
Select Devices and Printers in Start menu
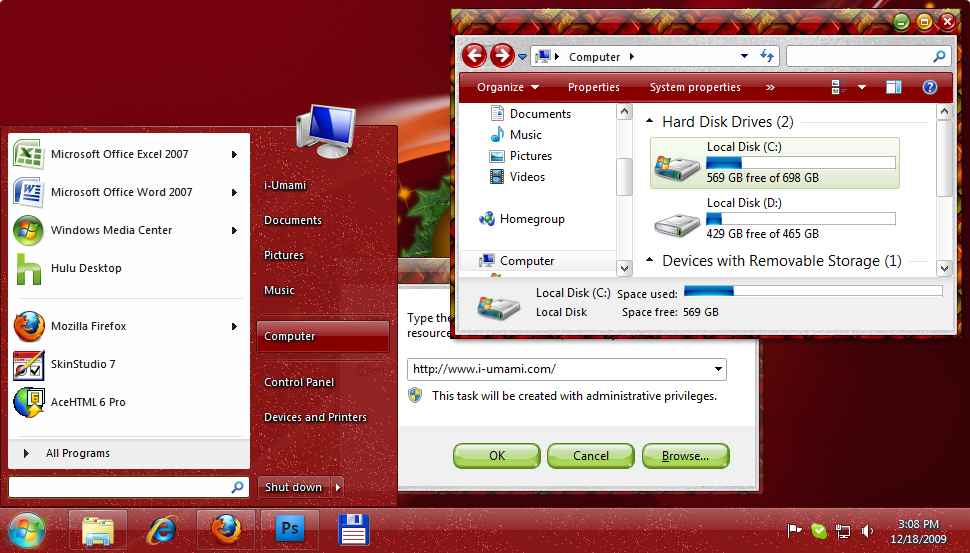(x=315, y=417)
